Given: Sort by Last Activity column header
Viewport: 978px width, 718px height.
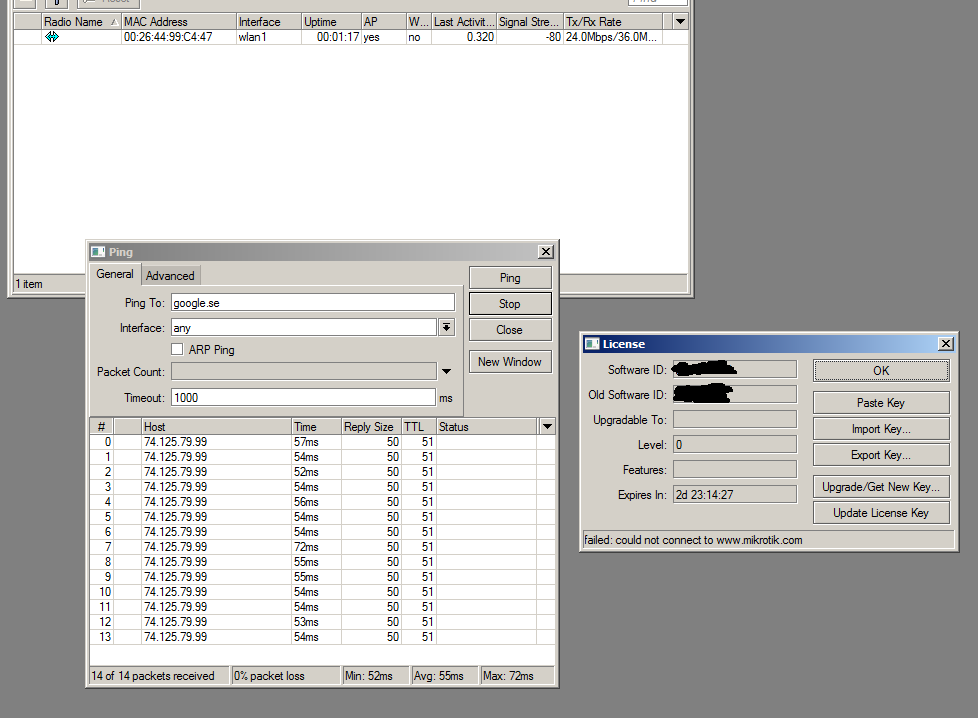Looking at the screenshot, I should [463, 22].
